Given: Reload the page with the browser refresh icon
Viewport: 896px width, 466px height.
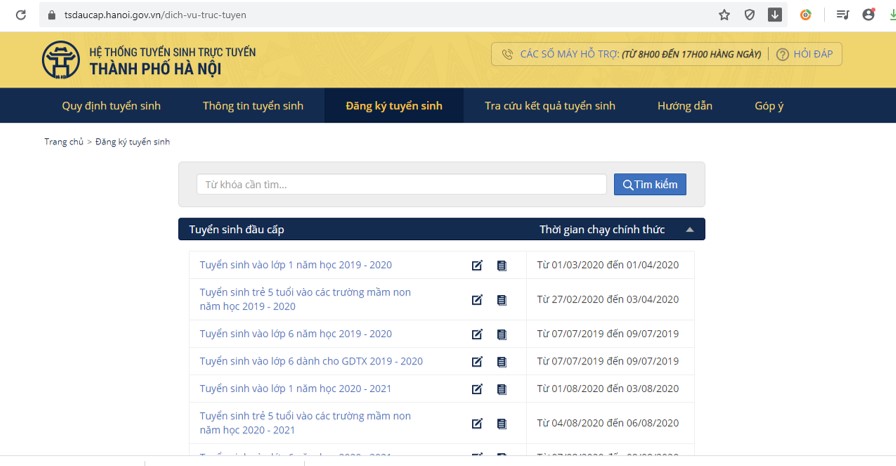Looking at the screenshot, I should pyautogui.click(x=20, y=15).
